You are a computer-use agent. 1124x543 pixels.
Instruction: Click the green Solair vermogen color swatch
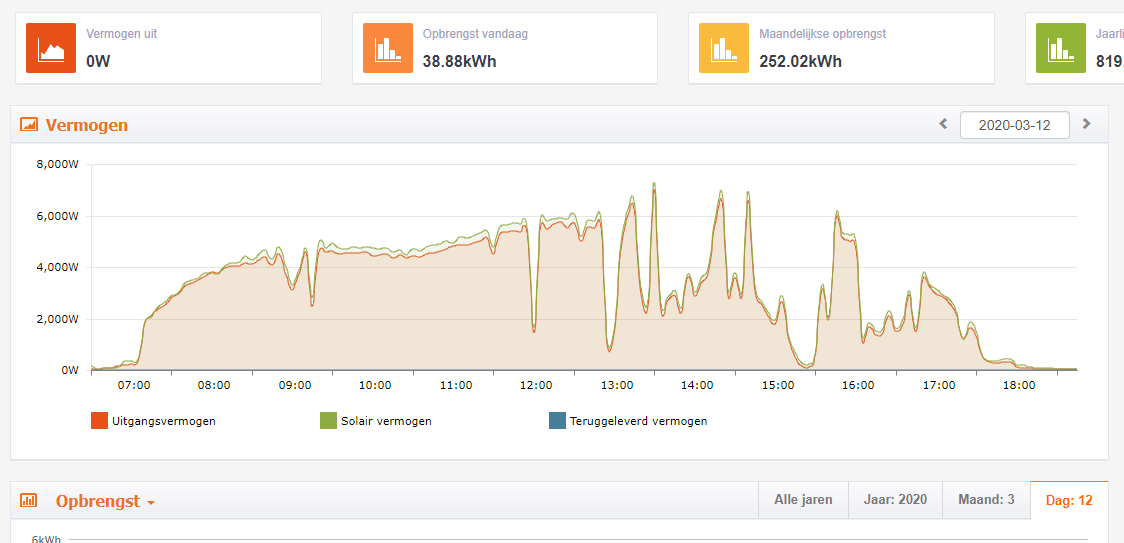tap(328, 421)
